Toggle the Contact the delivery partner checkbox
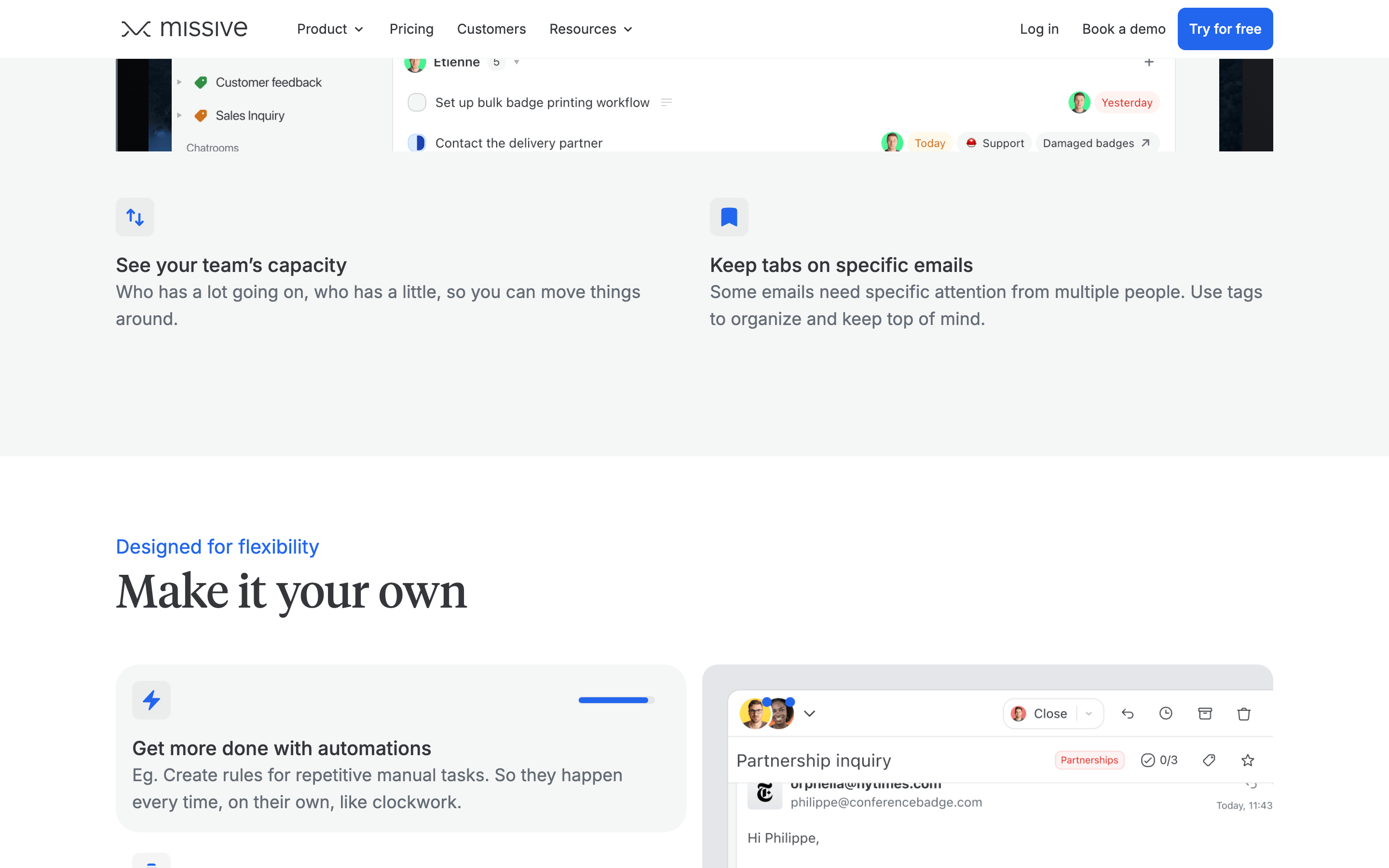Image resolution: width=1389 pixels, height=868 pixels. [x=417, y=142]
